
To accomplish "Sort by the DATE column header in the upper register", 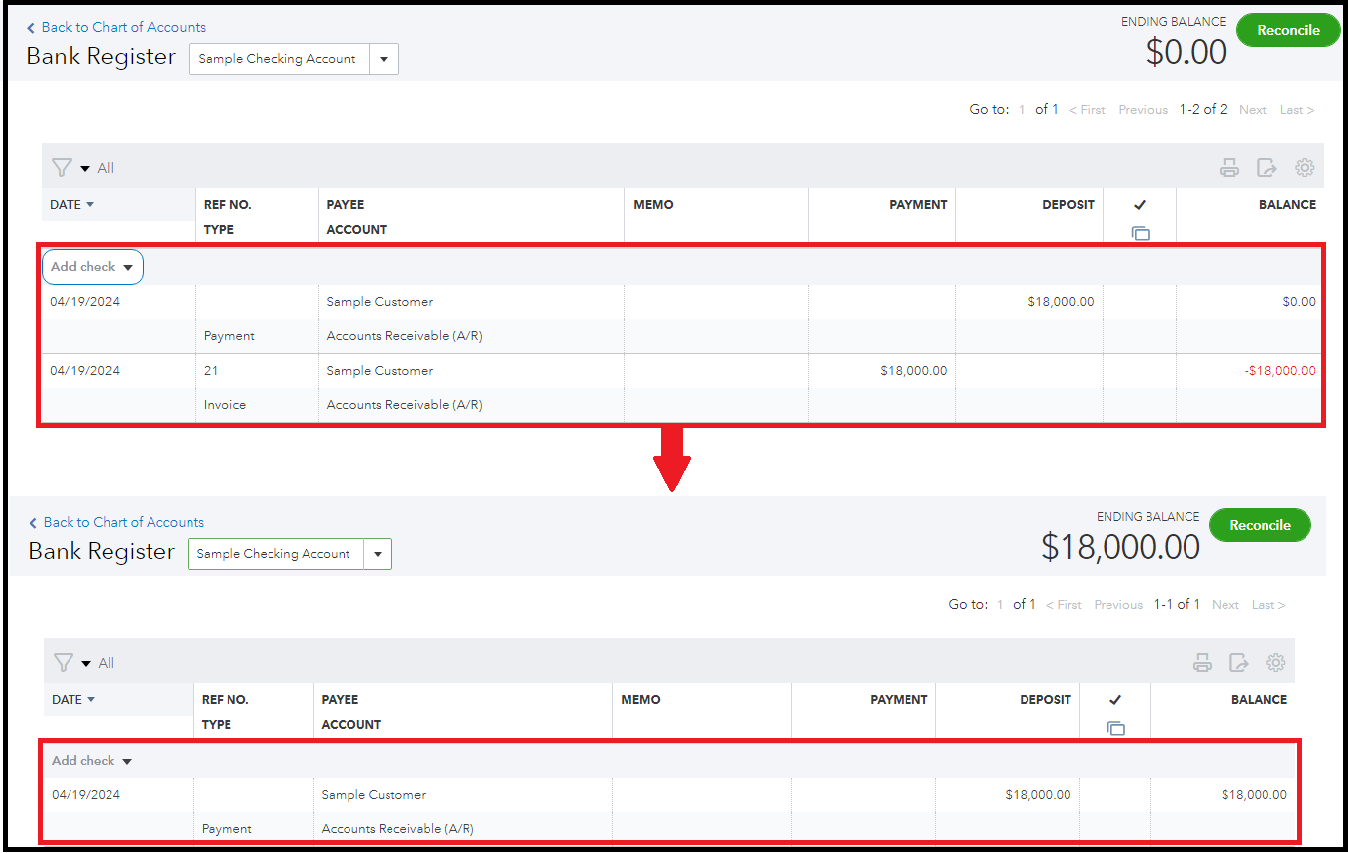I will [72, 205].
